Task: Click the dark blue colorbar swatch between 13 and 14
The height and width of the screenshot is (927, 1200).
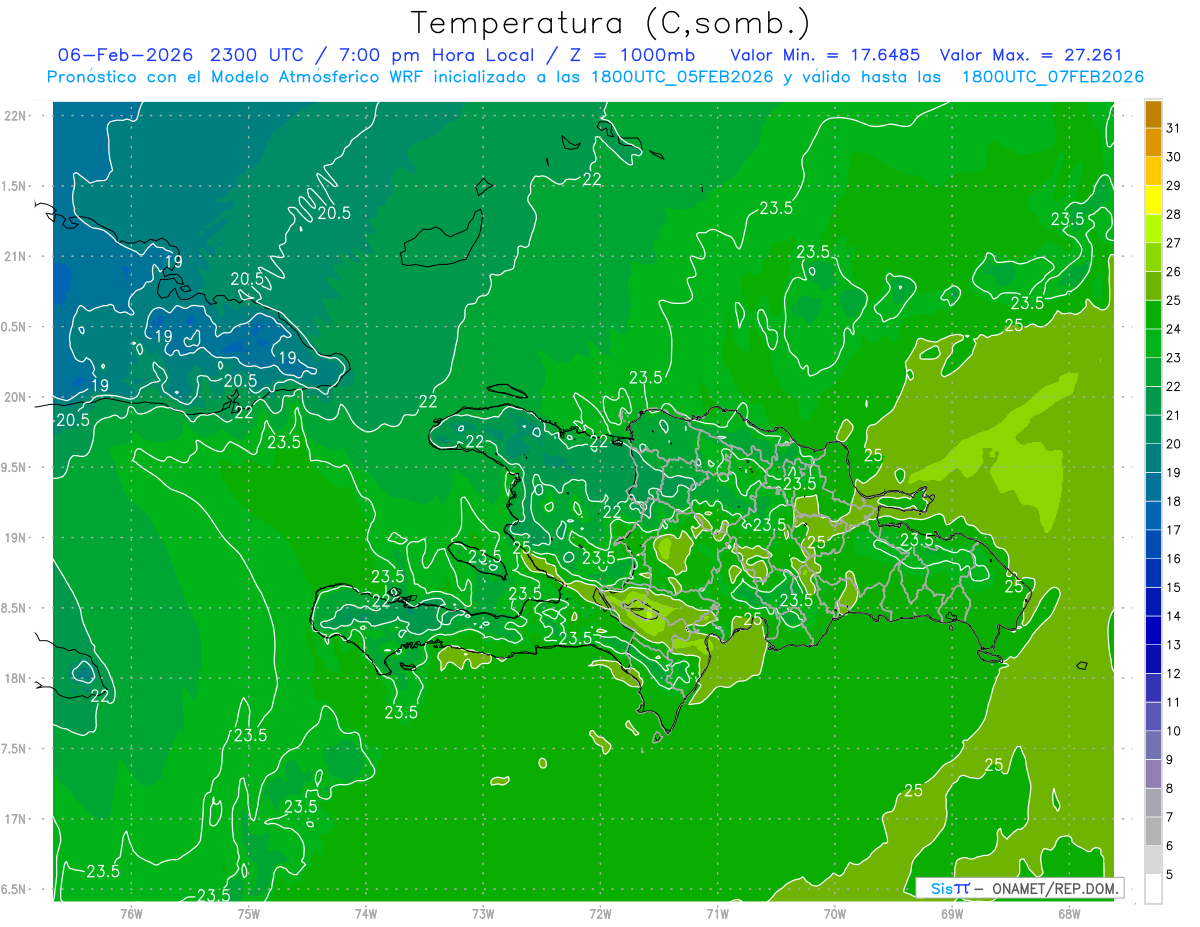Action: 1153,630
